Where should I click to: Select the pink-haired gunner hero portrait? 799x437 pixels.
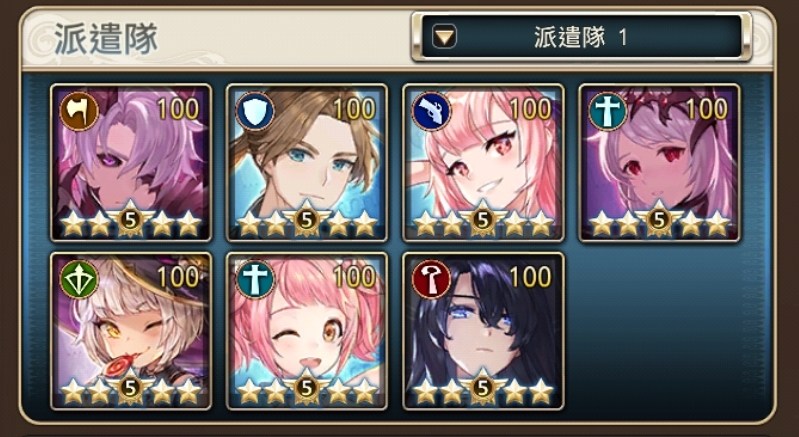click(x=483, y=162)
